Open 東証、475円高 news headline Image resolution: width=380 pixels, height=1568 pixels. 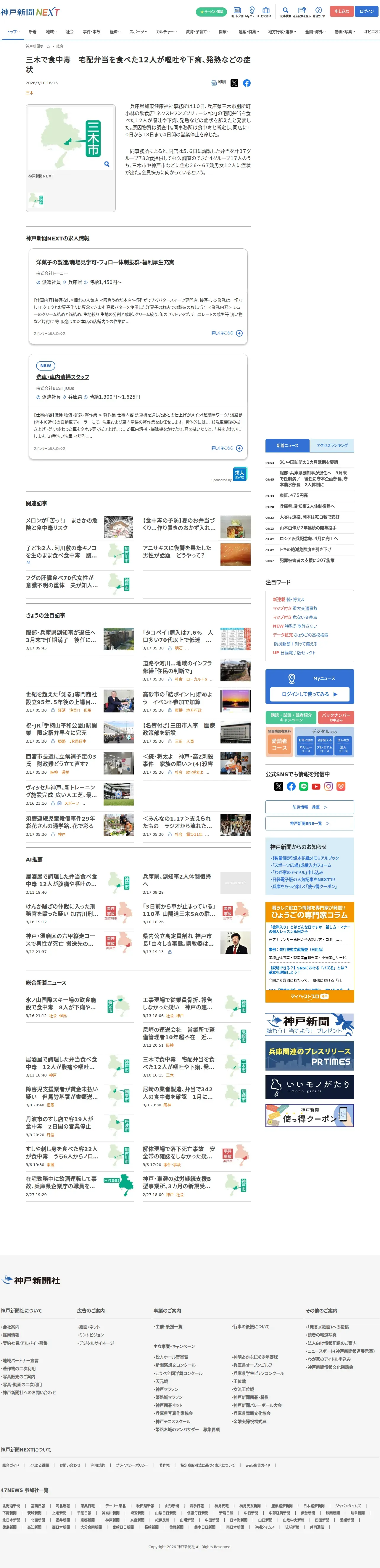(x=294, y=495)
